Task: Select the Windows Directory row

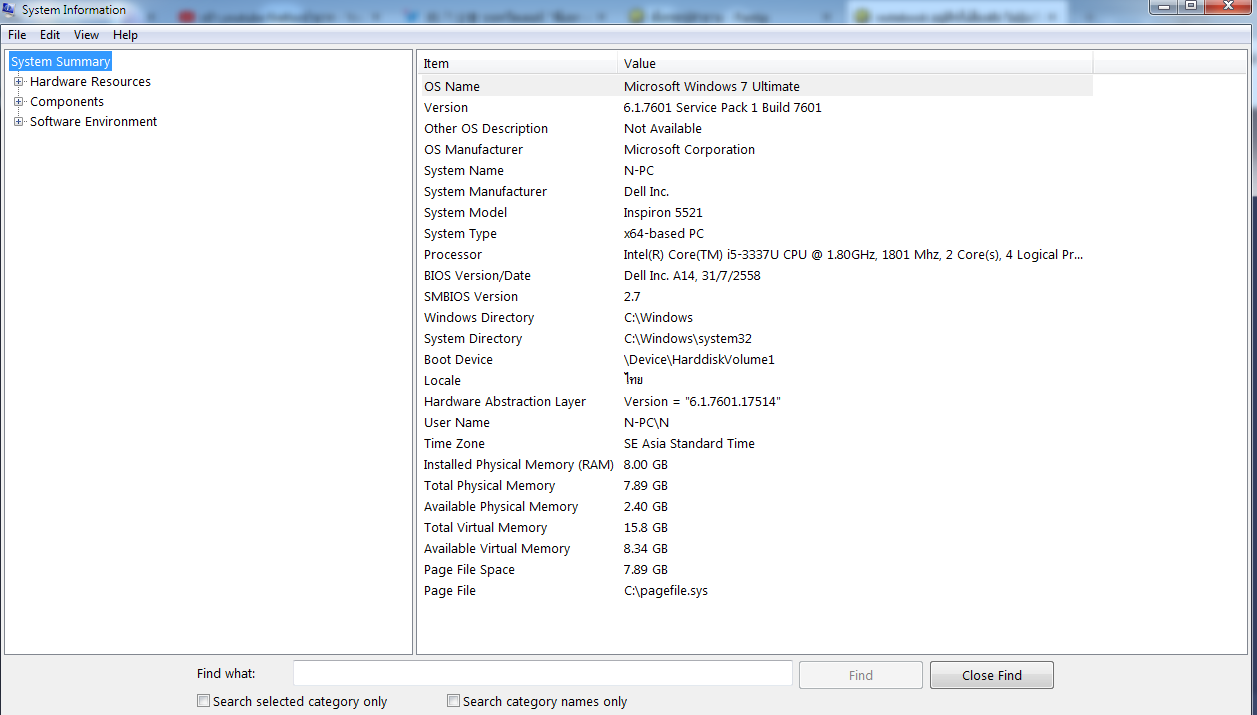Action: pyautogui.click(x=755, y=318)
